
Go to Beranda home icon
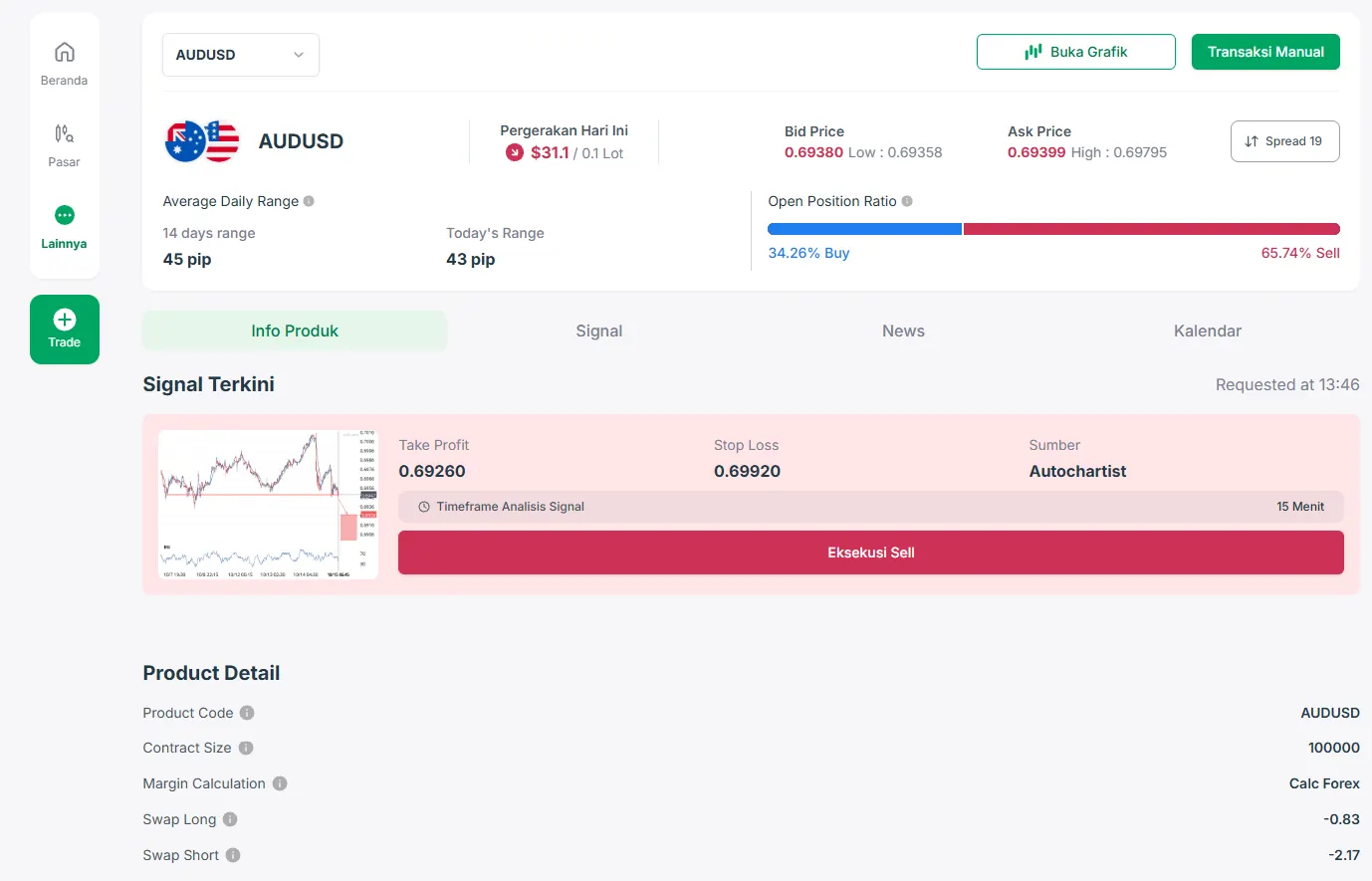tap(65, 52)
